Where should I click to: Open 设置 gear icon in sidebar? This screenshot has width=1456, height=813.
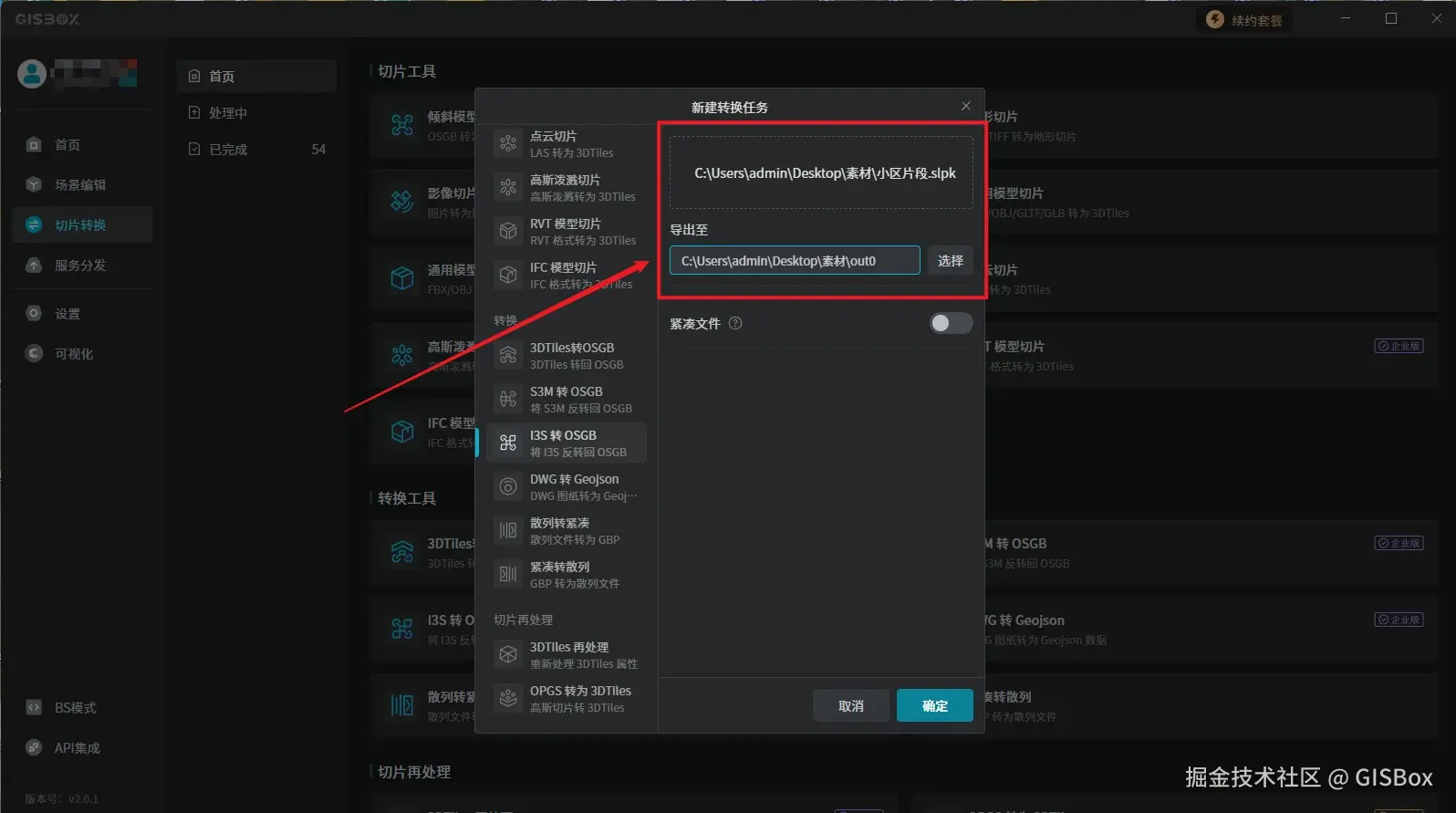34,313
